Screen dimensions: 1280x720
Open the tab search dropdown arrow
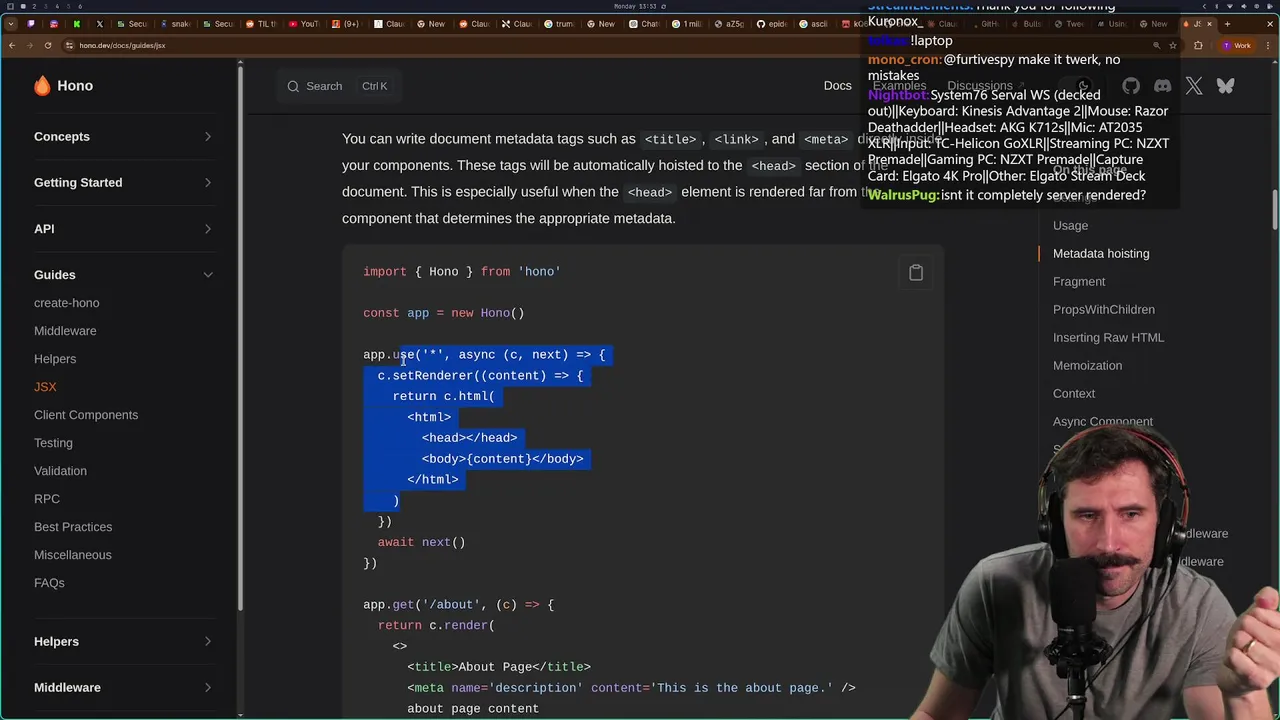click(10, 24)
